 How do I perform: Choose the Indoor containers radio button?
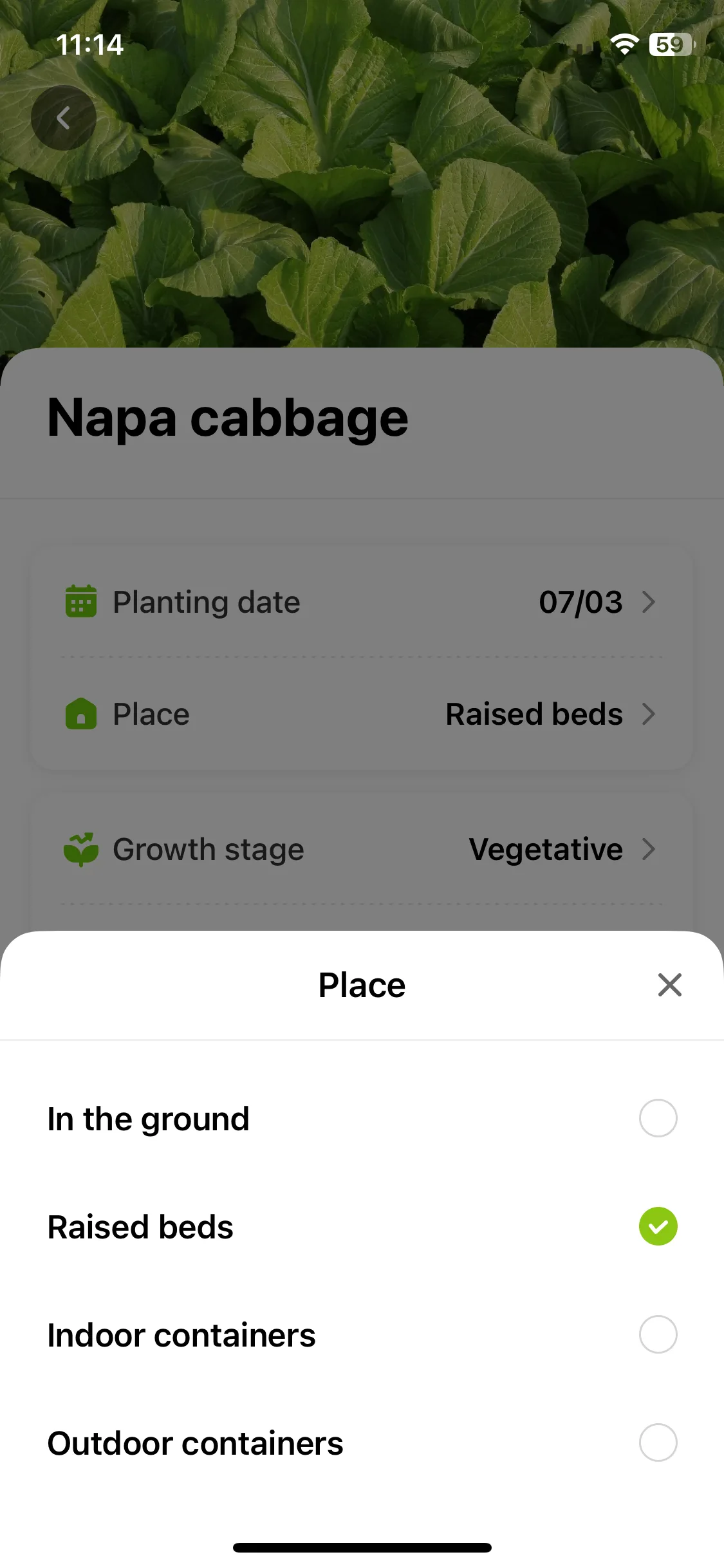[x=658, y=1334]
